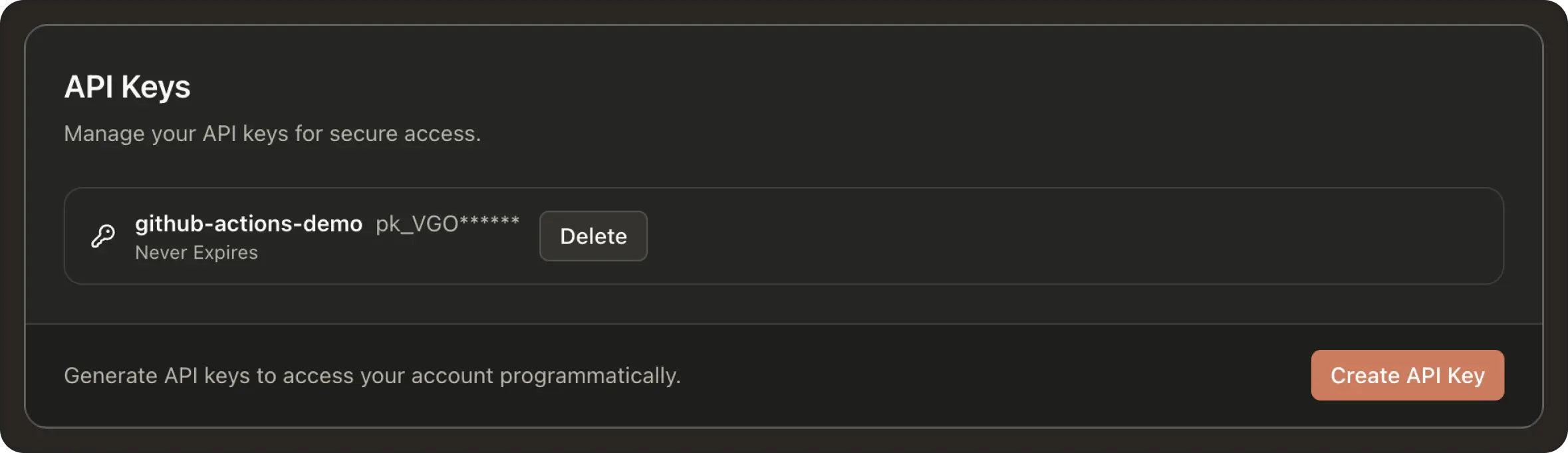Click the key icon beside github-actions-demo
Screen dimensions: 1568x453
click(103, 236)
